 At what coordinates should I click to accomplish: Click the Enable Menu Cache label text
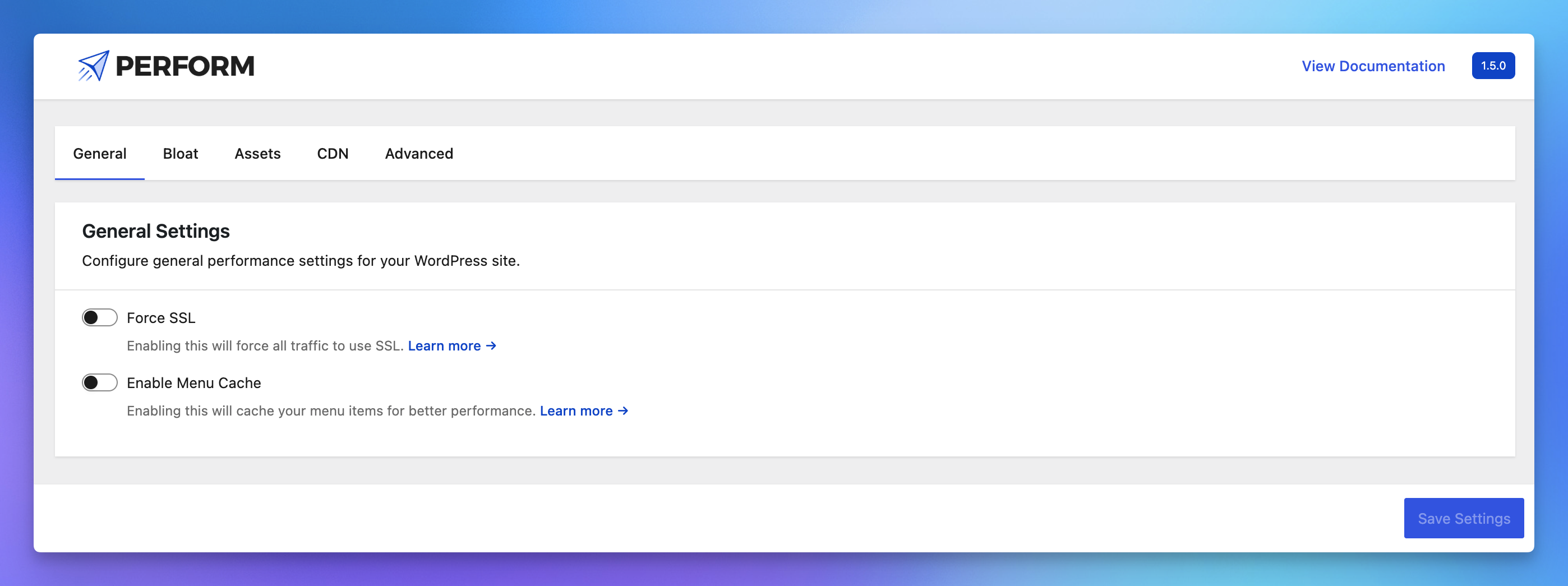click(x=193, y=383)
